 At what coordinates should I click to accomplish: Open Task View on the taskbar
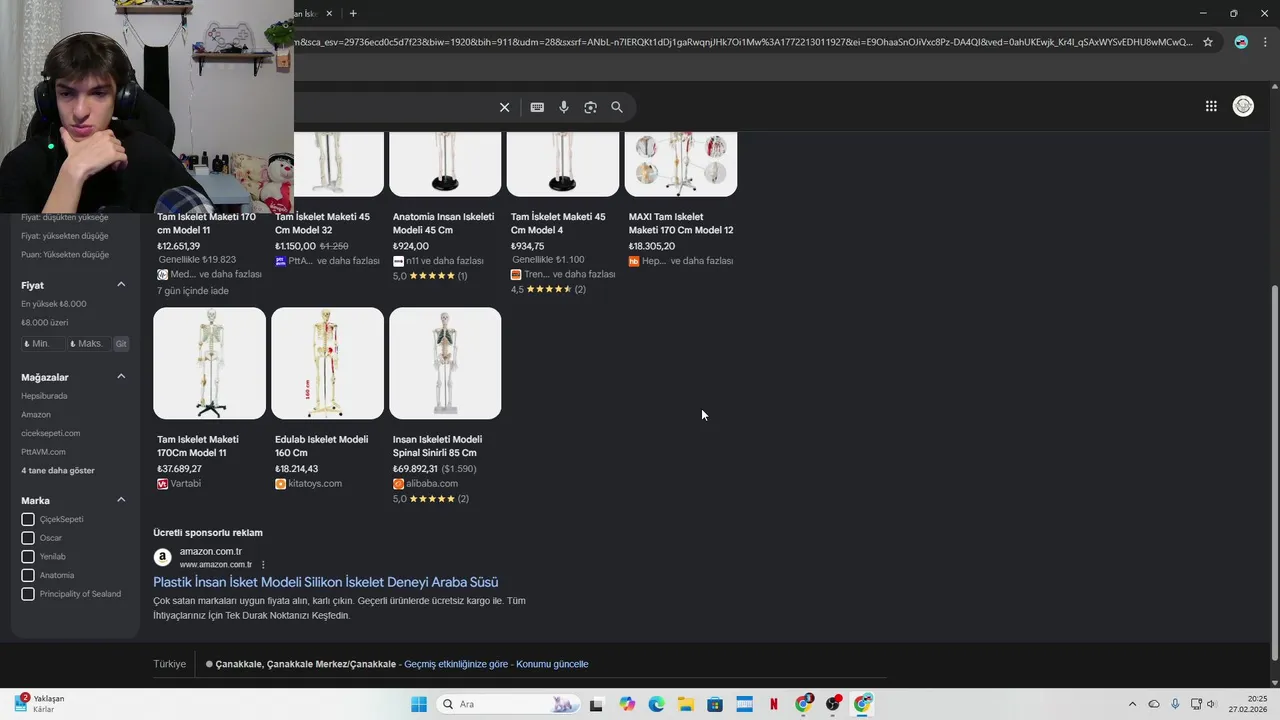click(597, 704)
